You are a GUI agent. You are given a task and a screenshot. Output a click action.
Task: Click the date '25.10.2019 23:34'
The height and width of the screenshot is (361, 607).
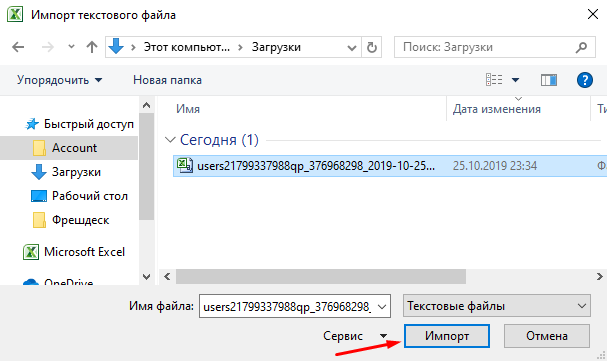tap(495, 166)
